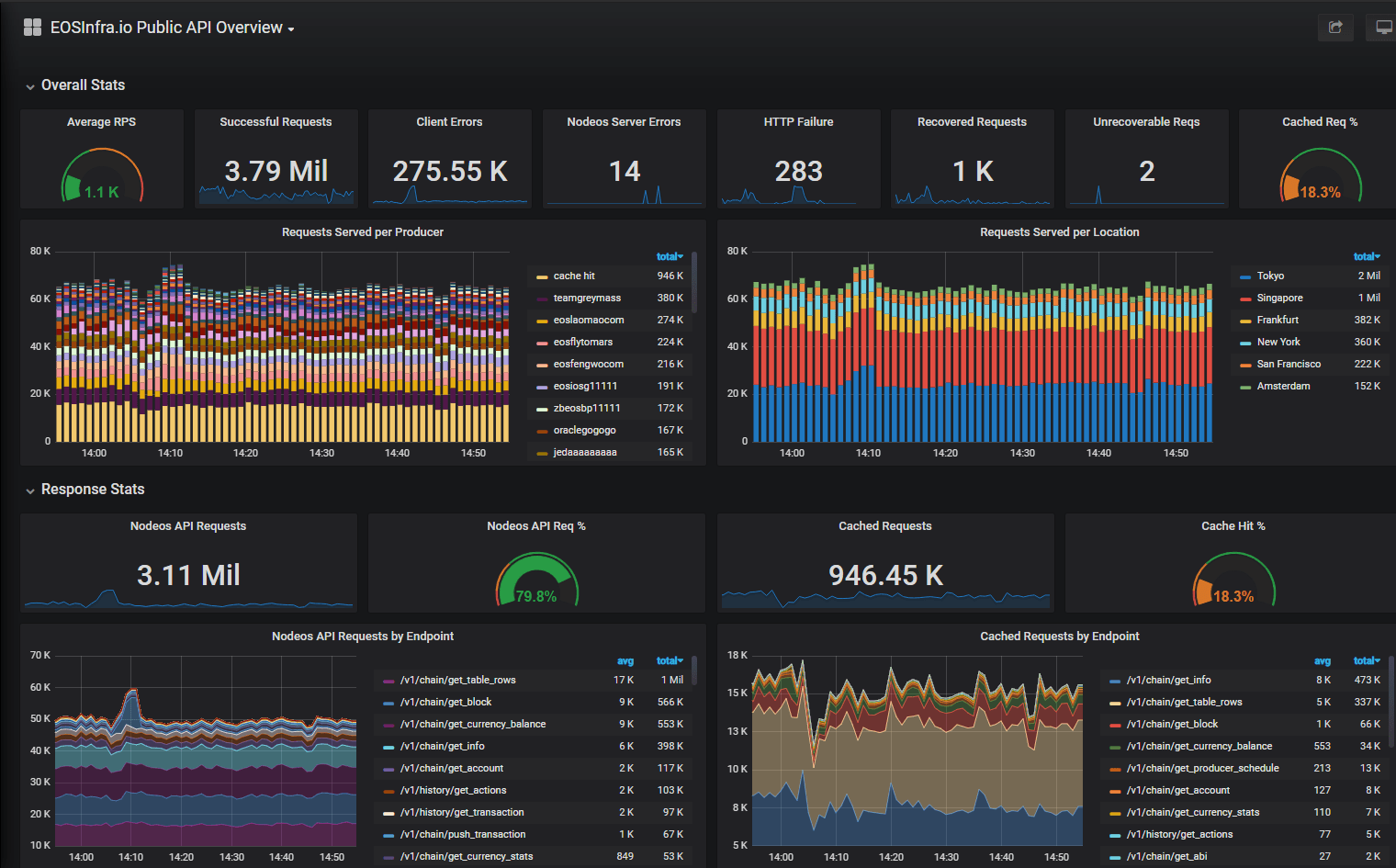Click the share dashboard icon
1396x868 pixels.
1335,28
